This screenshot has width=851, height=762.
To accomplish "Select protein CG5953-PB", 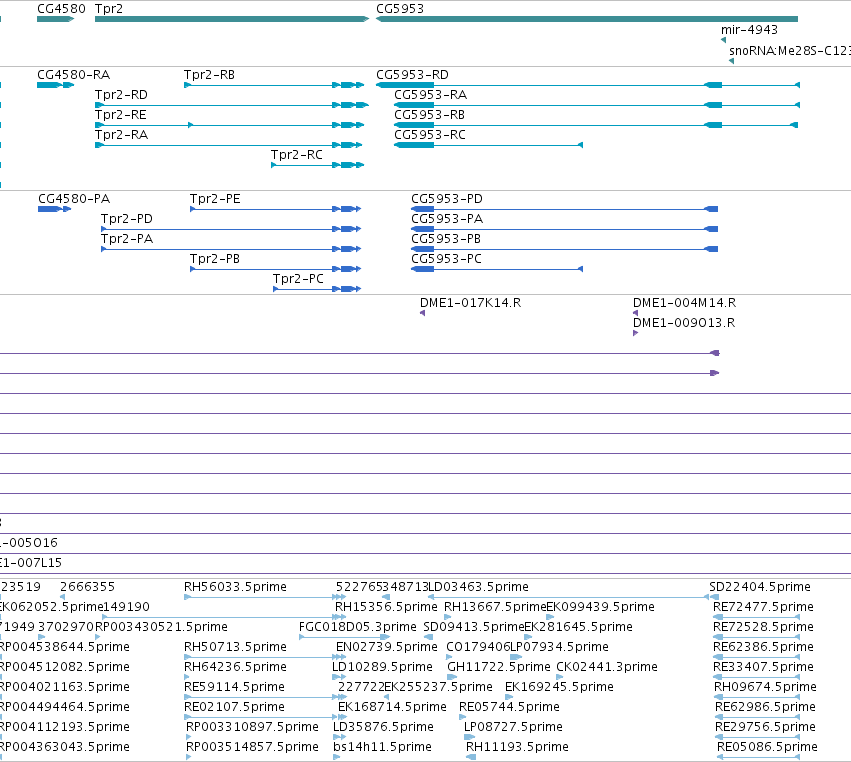I will [564, 249].
